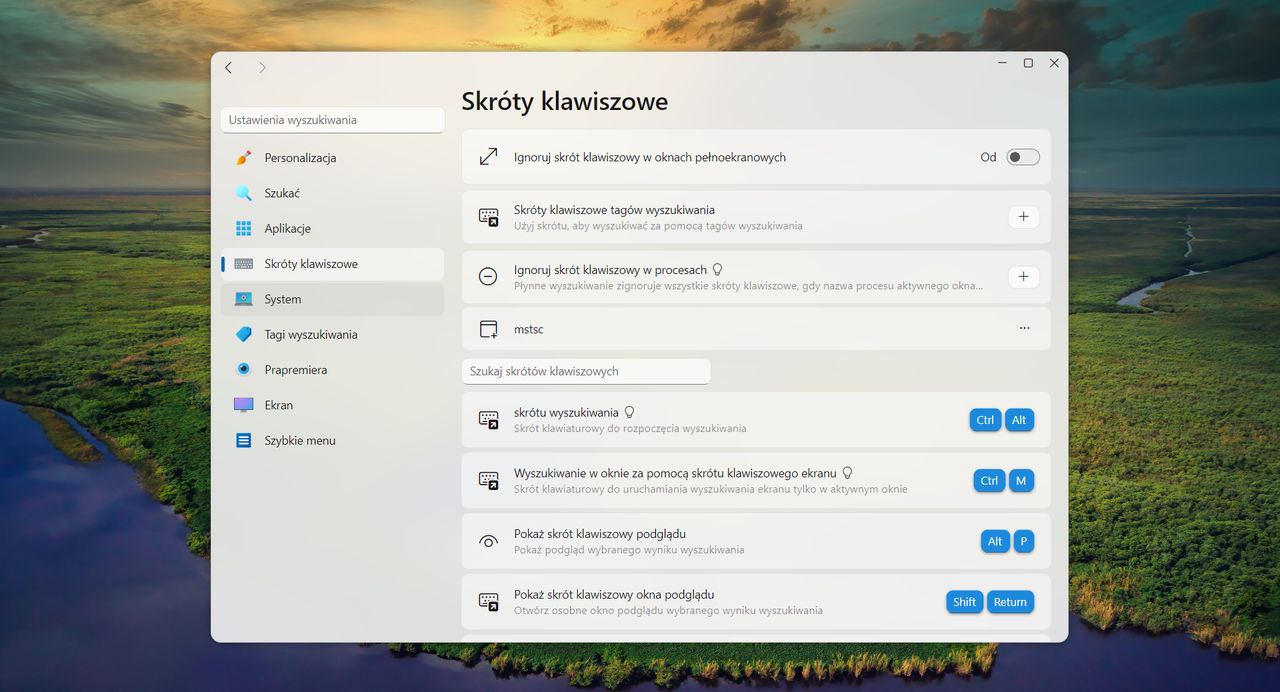Click the forward arrow navigation icon
This screenshot has height=692, width=1280.
click(x=262, y=68)
